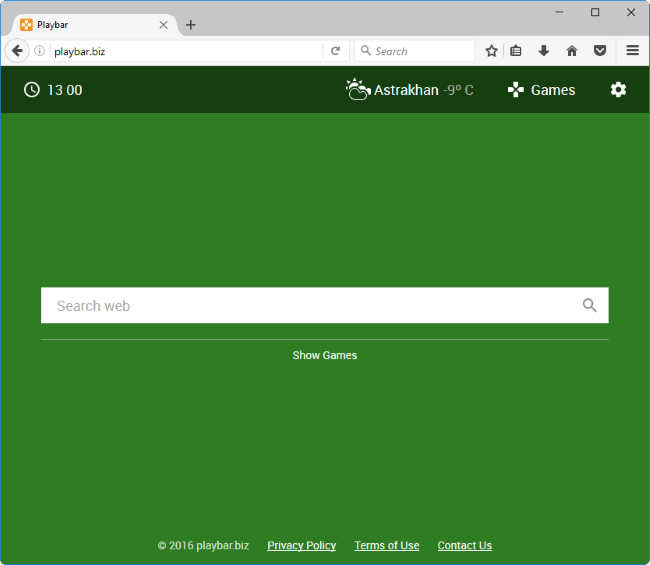650x565 pixels.
Task: Click the clock icon showing 13 00
Action: point(32,90)
